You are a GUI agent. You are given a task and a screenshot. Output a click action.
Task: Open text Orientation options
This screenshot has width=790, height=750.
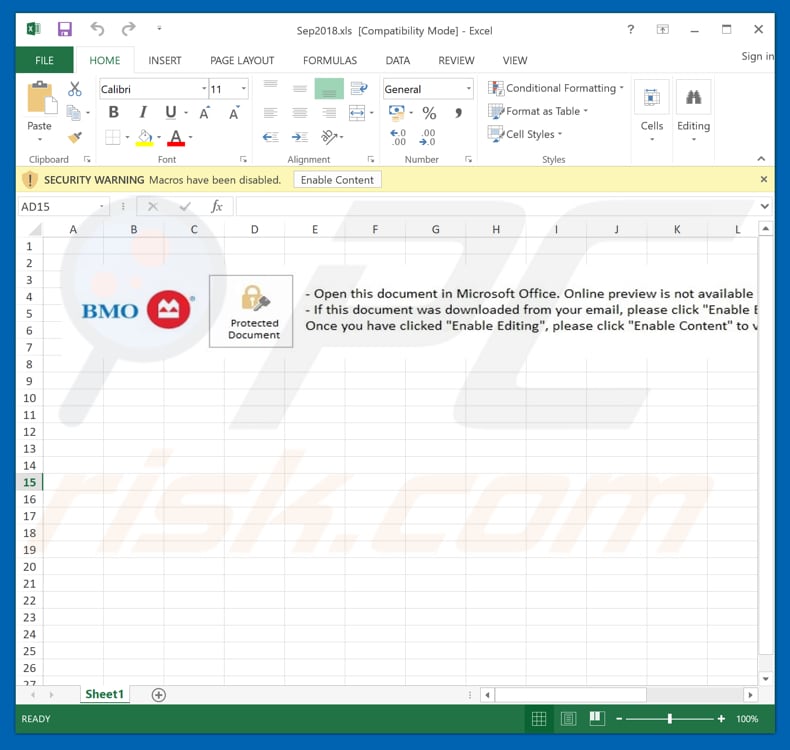pyautogui.click(x=330, y=137)
